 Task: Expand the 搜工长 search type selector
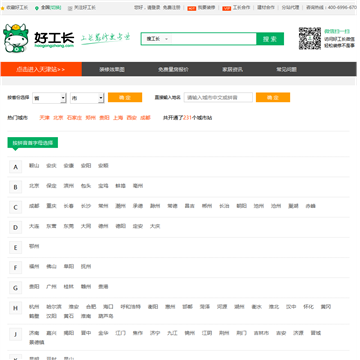point(157,39)
